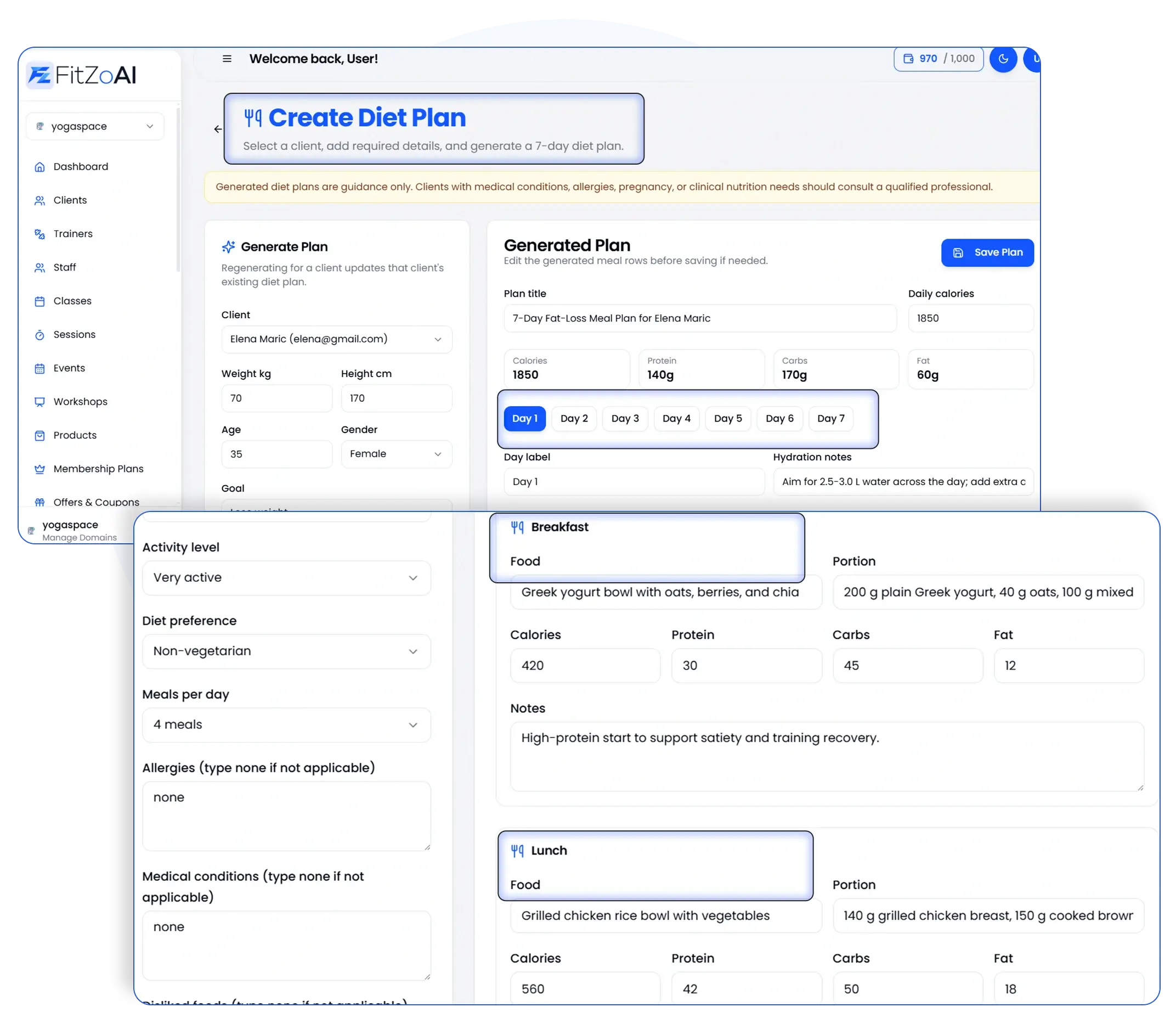
Task: Click the Age input field
Action: (x=276, y=454)
